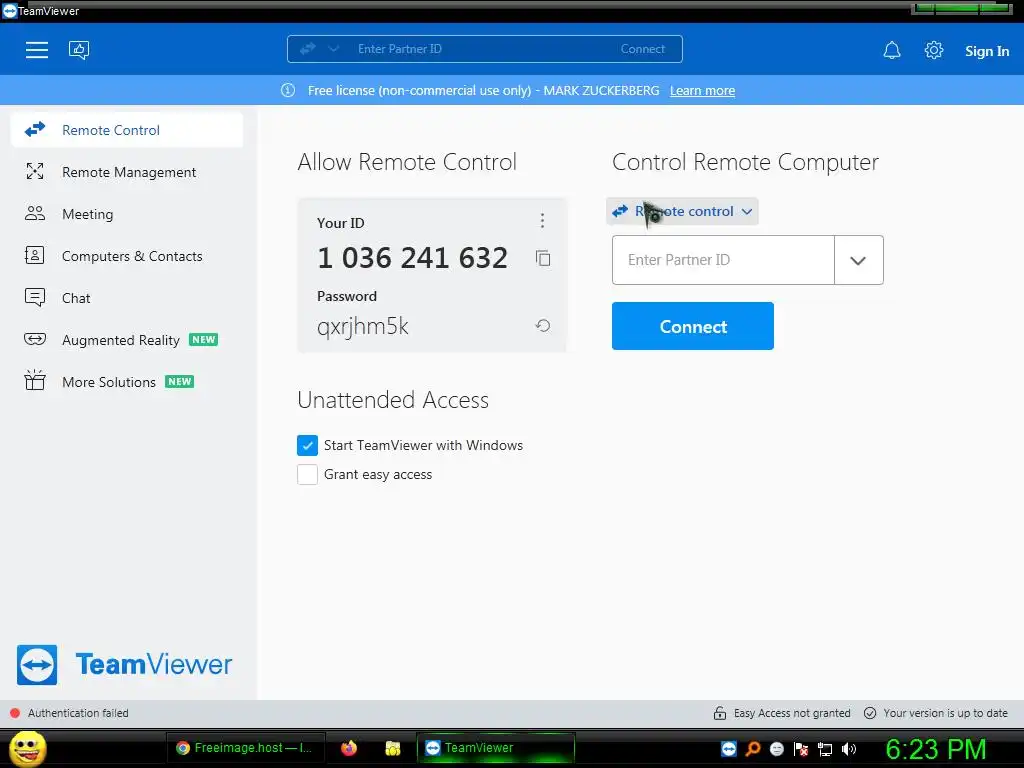Click the Action Center flag tray icon
Viewport: 1024px width, 768px height.
click(x=801, y=749)
